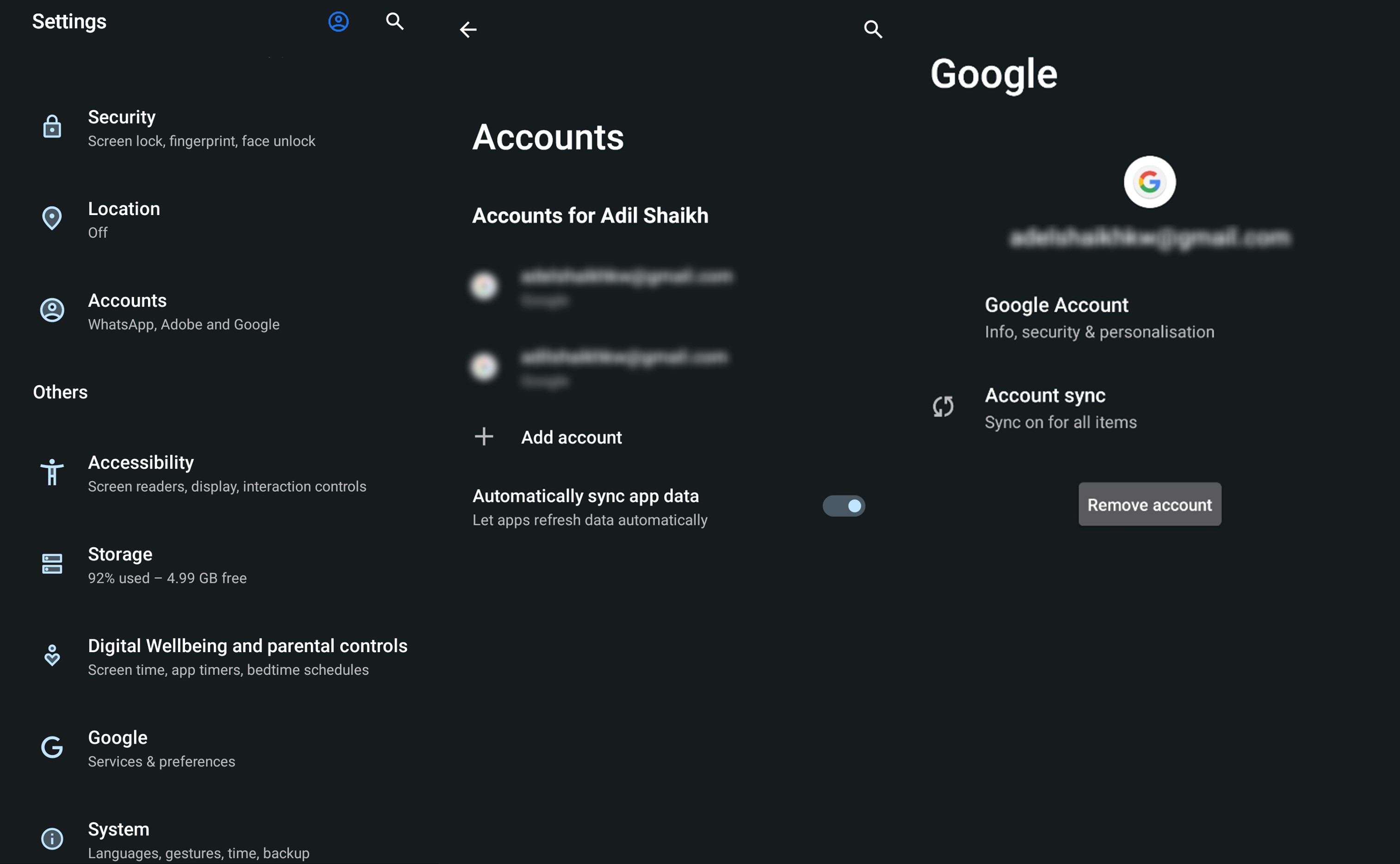Viewport: 1400px width, 864px height.
Task: Open Storage settings
Action: (x=220, y=565)
